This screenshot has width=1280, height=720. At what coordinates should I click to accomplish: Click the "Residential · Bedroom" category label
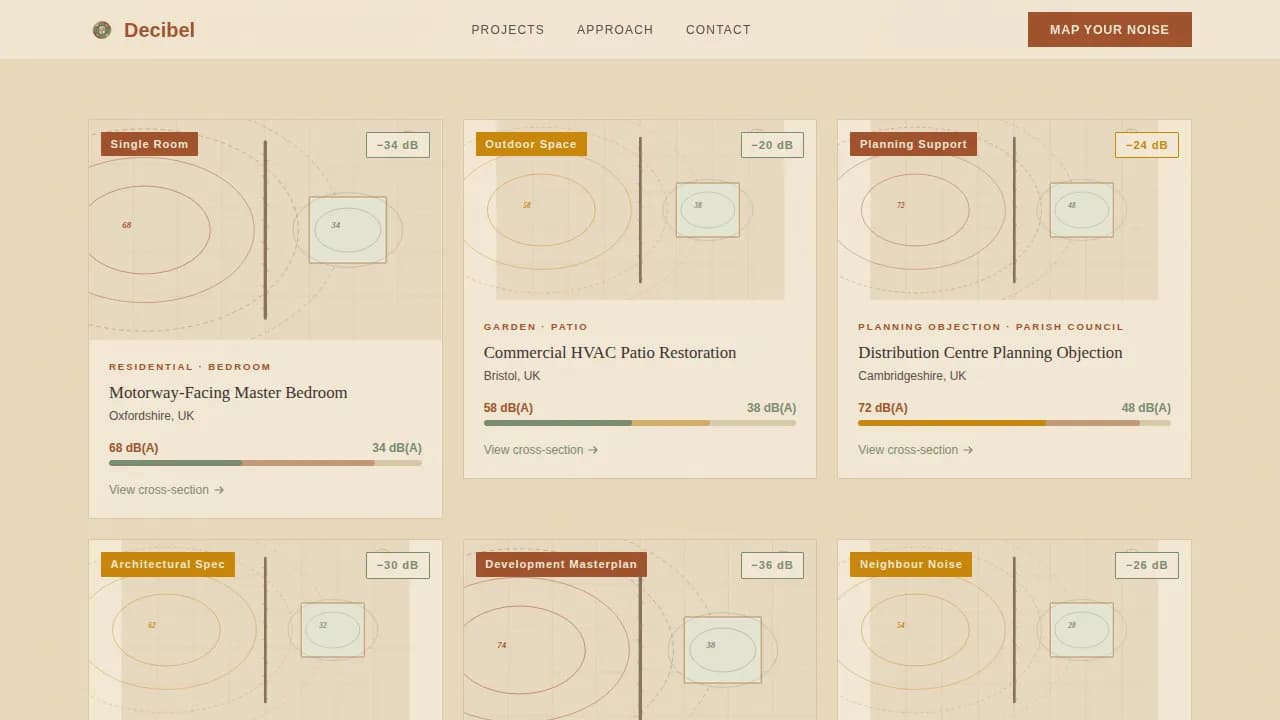tap(190, 367)
